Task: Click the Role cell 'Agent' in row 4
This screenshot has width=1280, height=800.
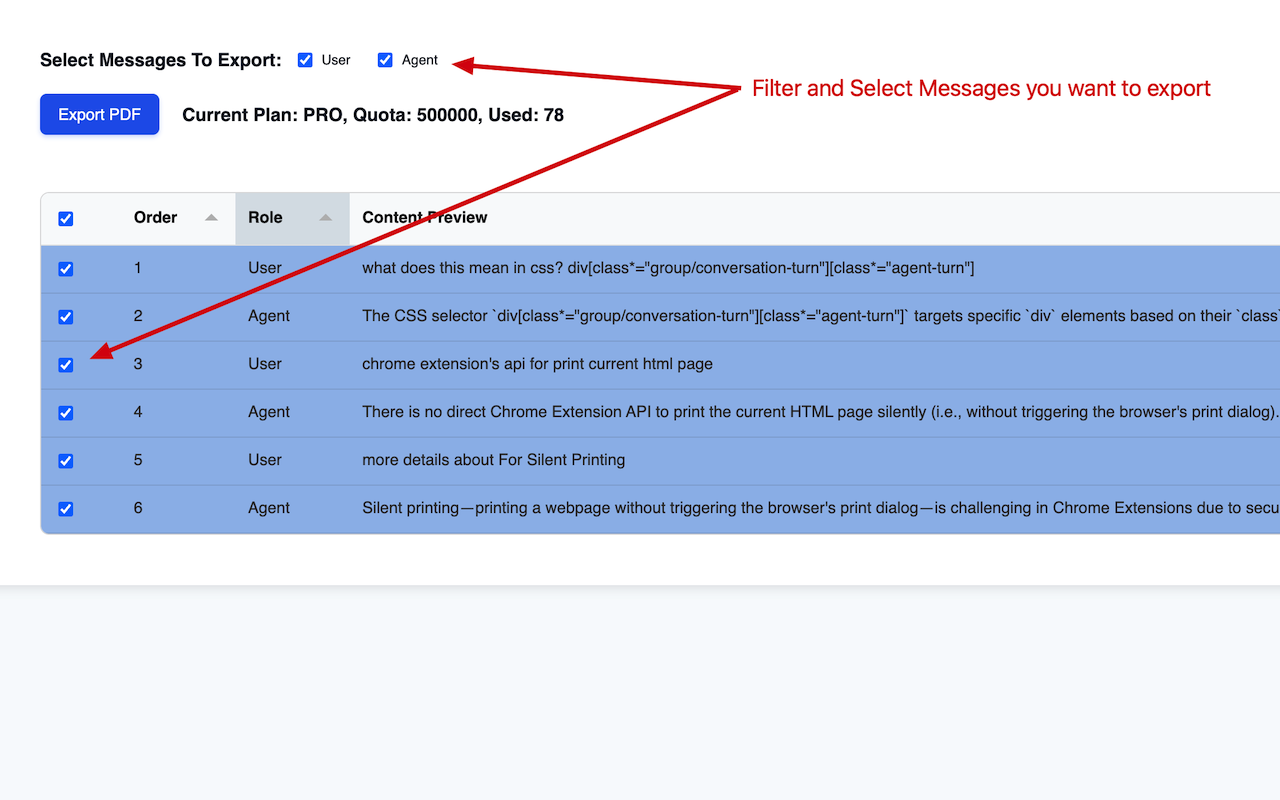Action: tap(269, 412)
